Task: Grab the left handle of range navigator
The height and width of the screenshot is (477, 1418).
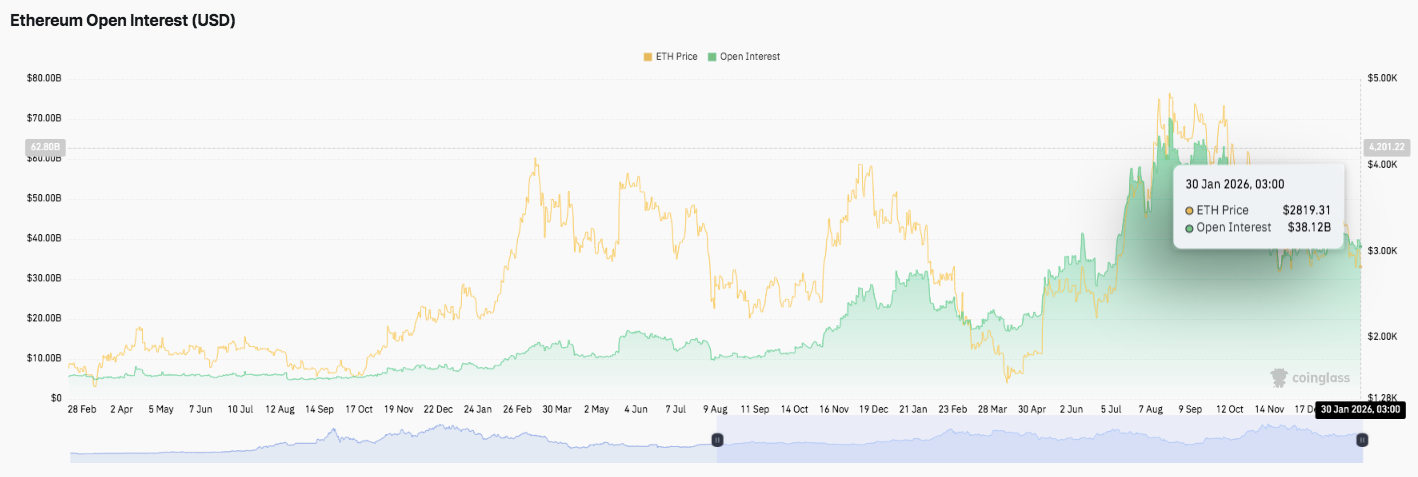Action: click(x=717, y=440)
